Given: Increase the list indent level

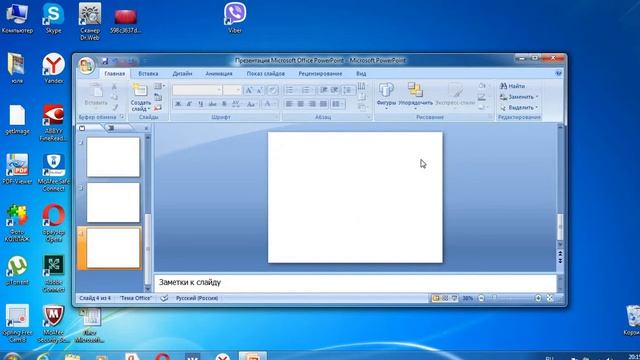Looking at the screenshot, I should (334, 90).
